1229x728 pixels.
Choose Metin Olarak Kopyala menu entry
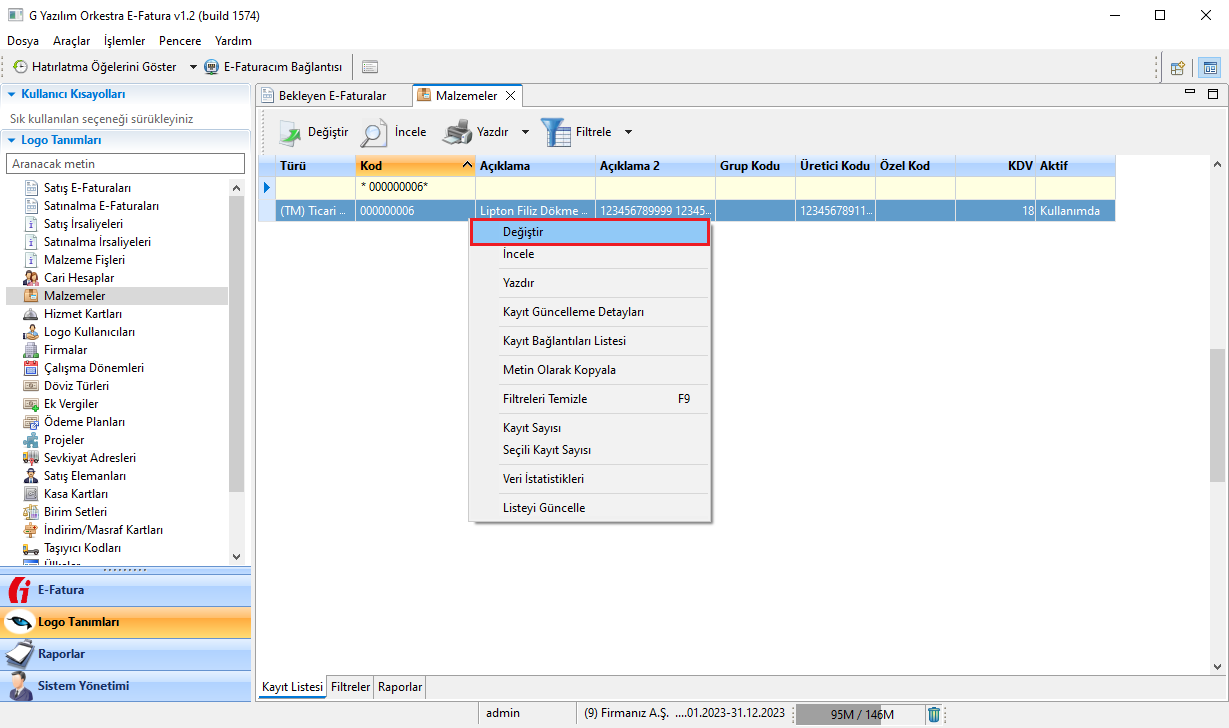coord(559,370)
